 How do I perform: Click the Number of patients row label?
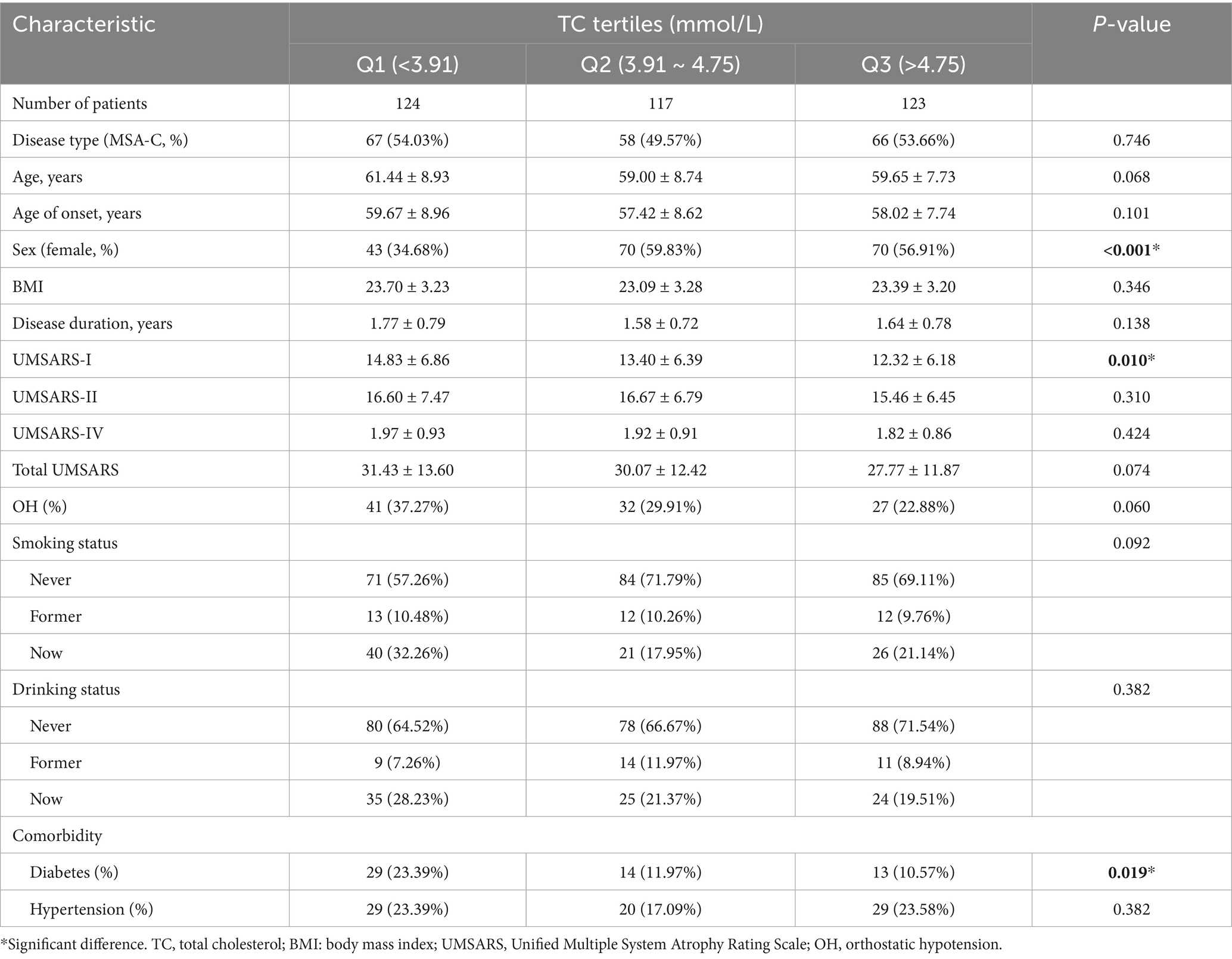point(80,104)
